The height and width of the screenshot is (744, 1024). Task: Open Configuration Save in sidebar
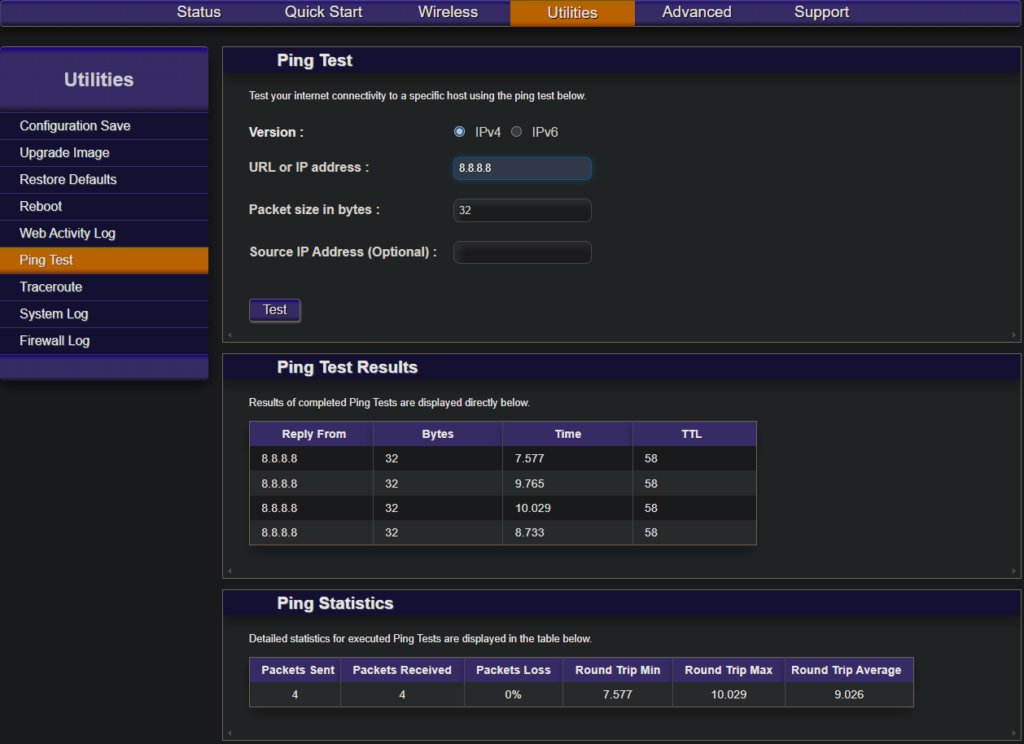(x=75, y=126)
